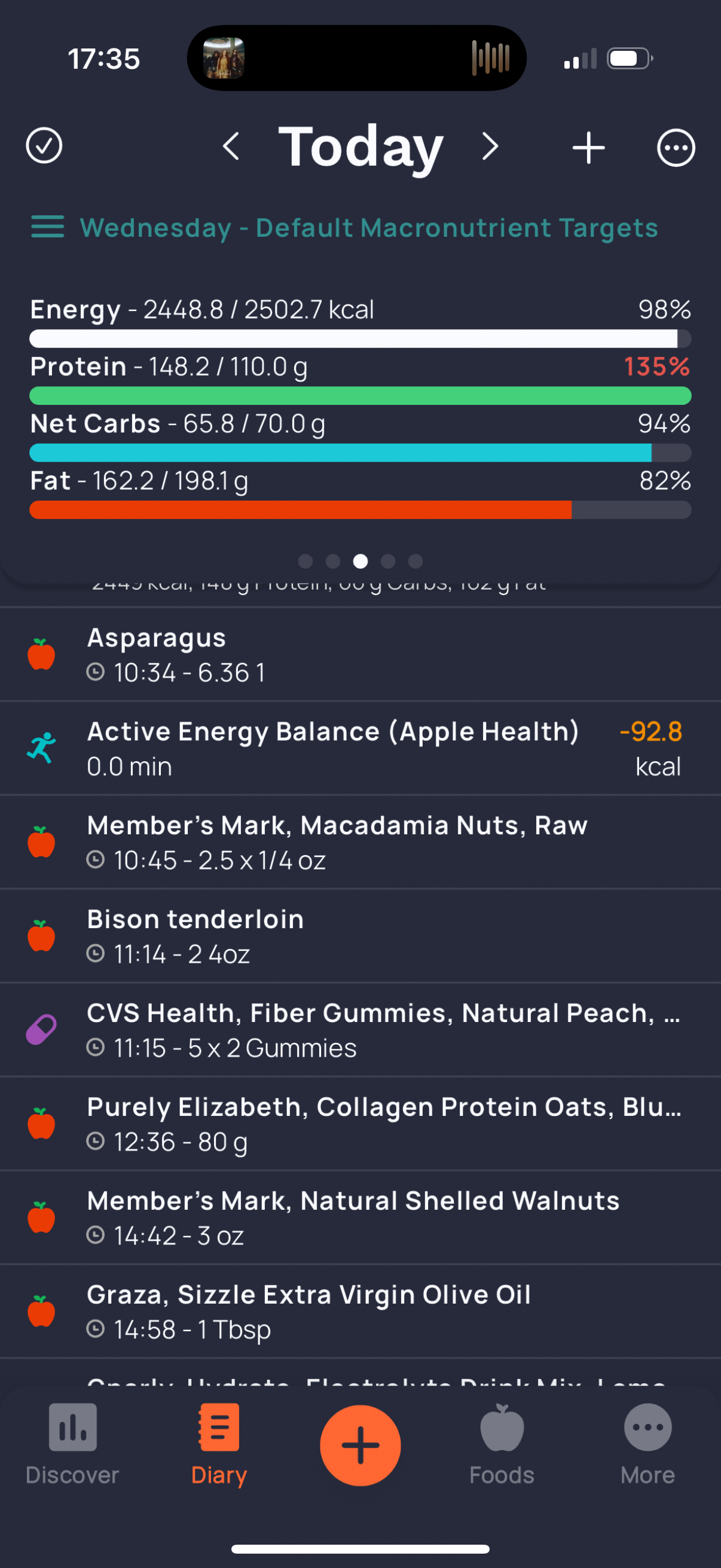
Task: Tap the Active Energy Balance running icon
Action: [41, 748]
